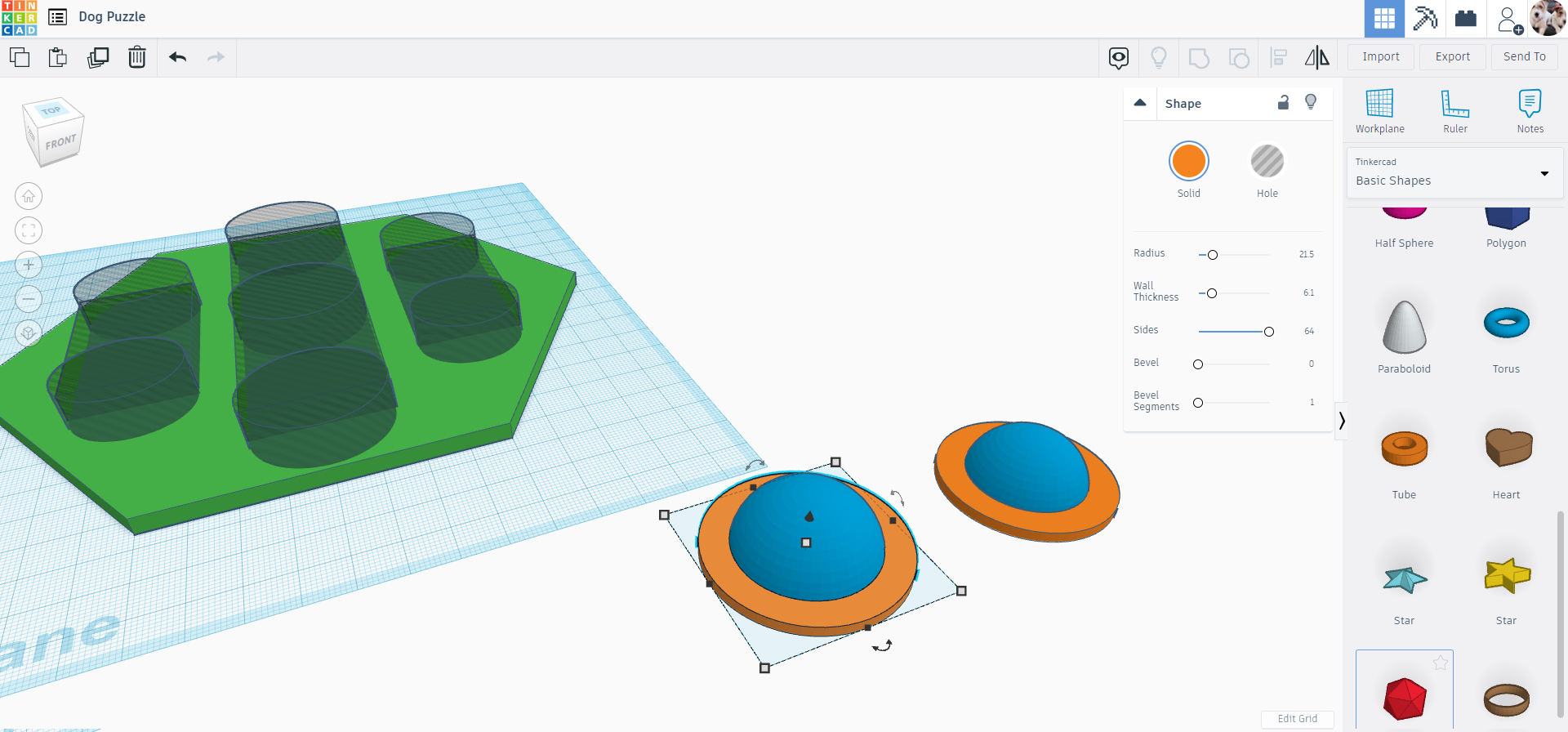The height and width of the screenshot is (732, 1568).
Task: Switch to 3D design grid view
Action: (x=1384, y=18)
